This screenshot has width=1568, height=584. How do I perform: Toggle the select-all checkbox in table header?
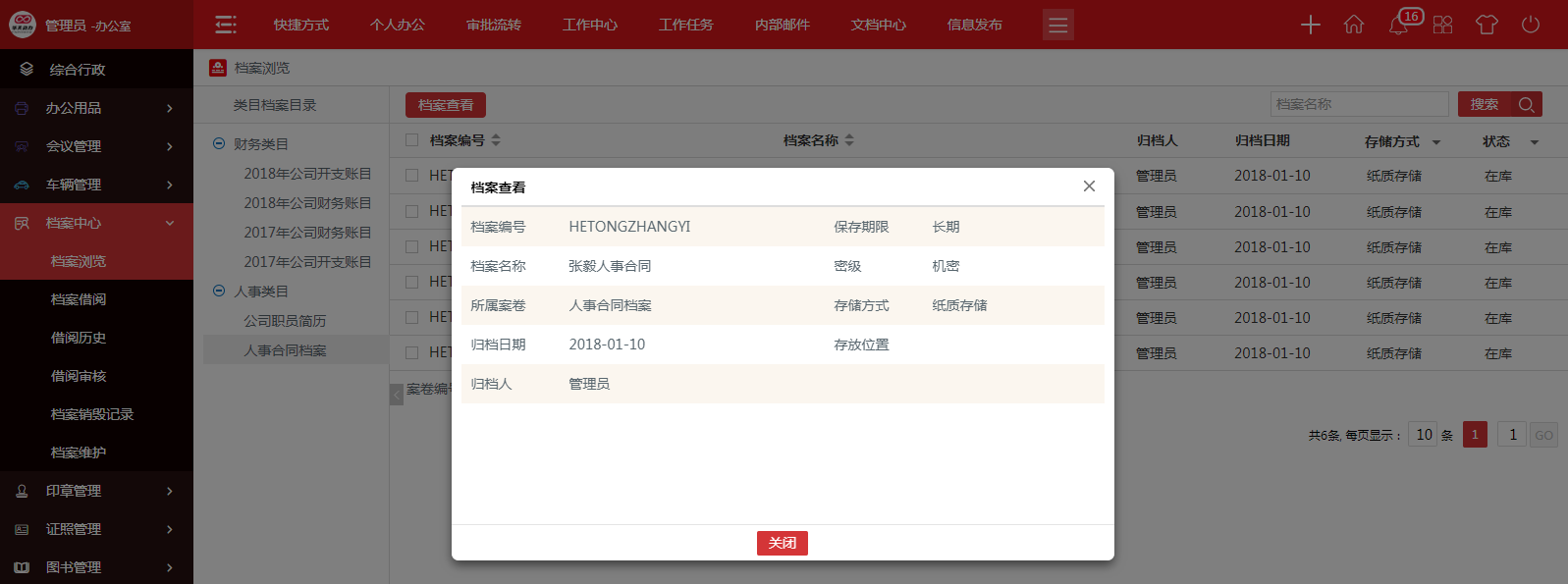(x=412, y=140)
